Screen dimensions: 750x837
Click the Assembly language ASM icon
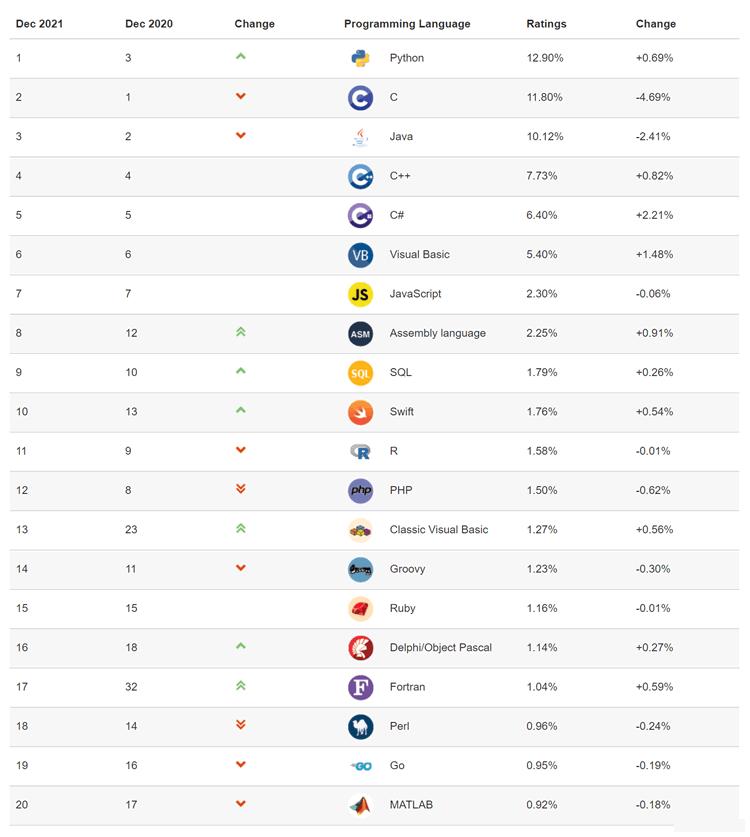click(360, 334)
